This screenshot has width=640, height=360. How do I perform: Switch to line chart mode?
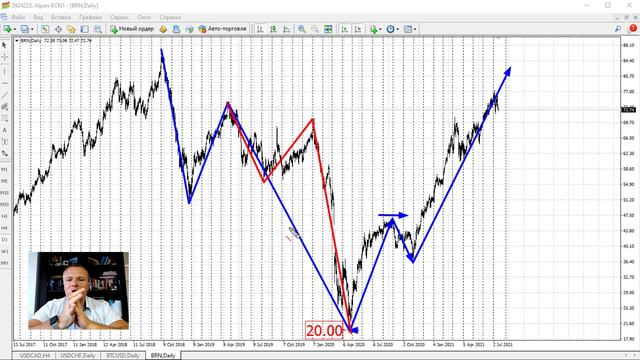(x=287, y=29)
